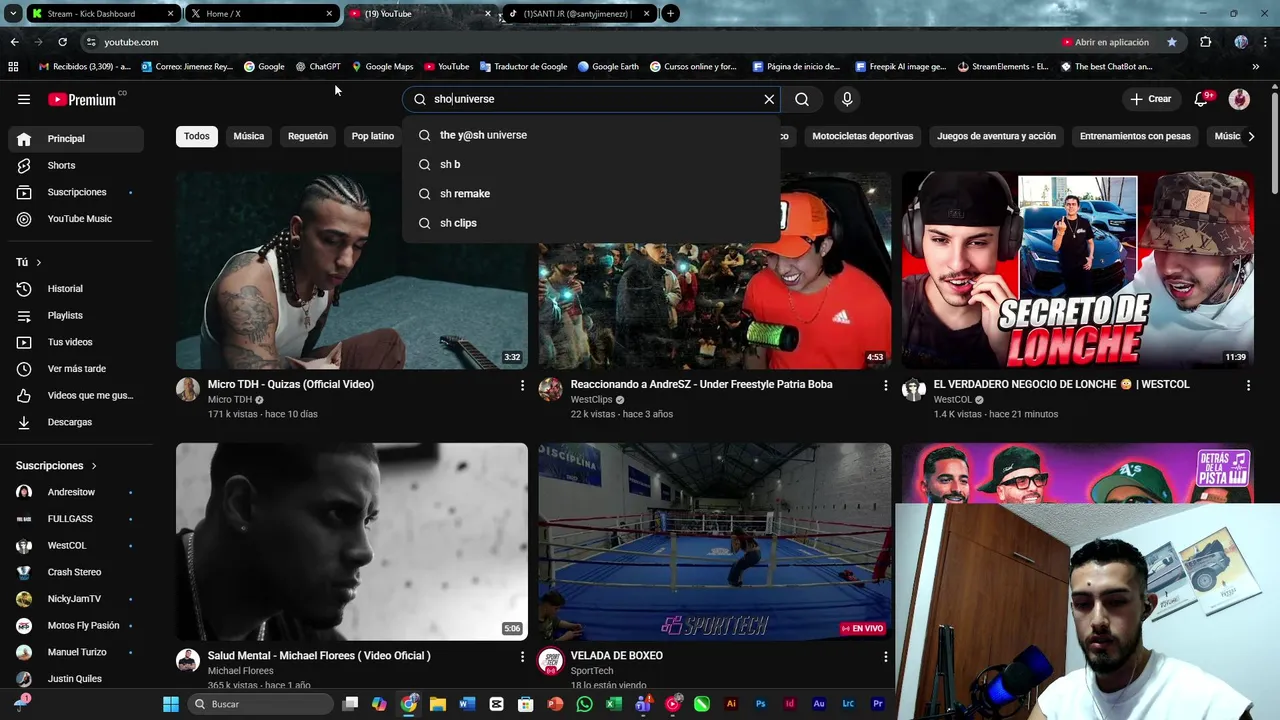Open Ver más tarde list
This screenshot has height=720, width=1280.
click(x=76, y=369)
